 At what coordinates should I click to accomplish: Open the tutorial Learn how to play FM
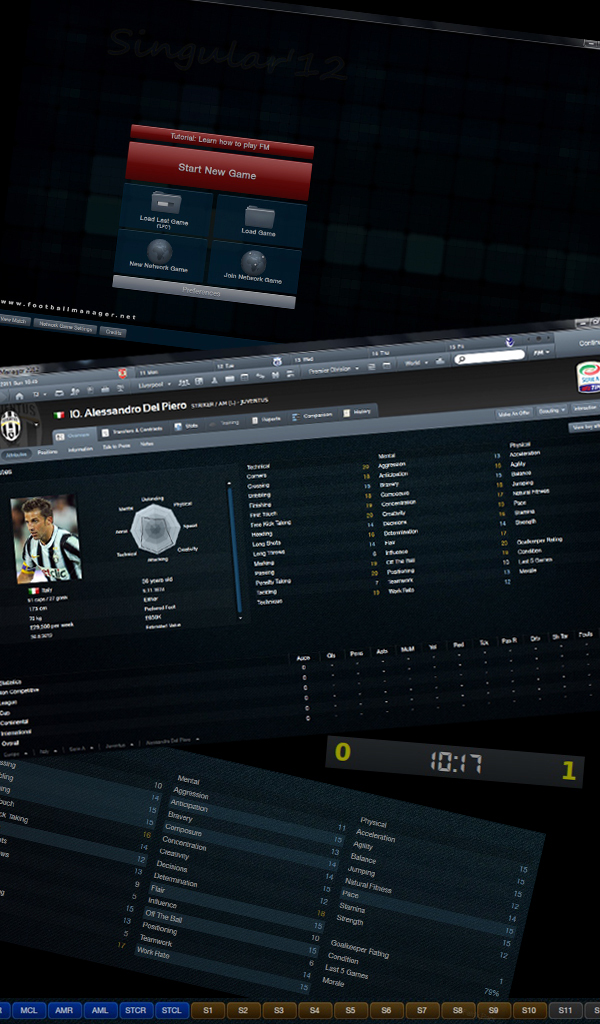click(x=221, y=142)
